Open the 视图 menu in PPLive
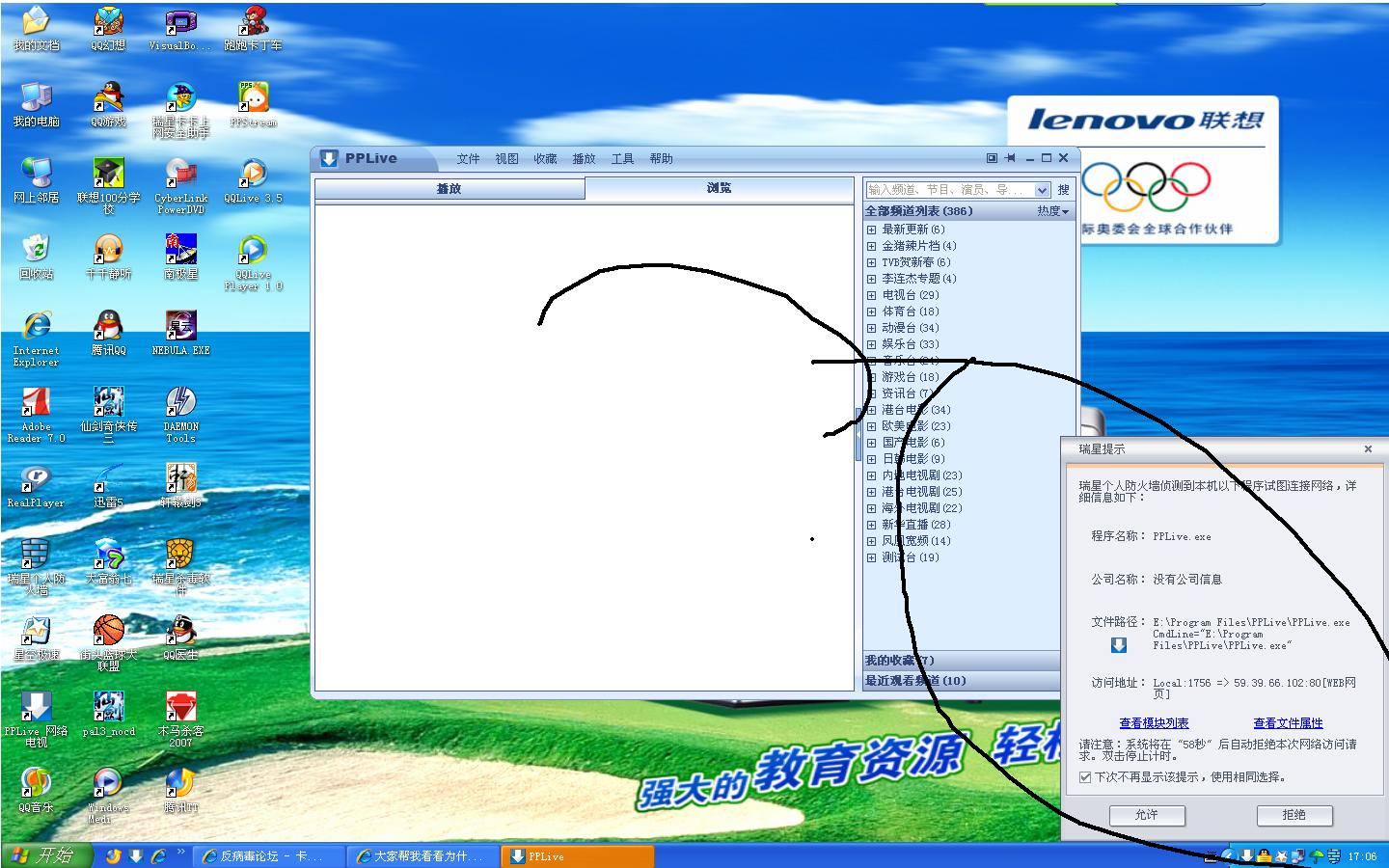The width and height of the screenshot is (1389, 868). (x=506, y=159)
